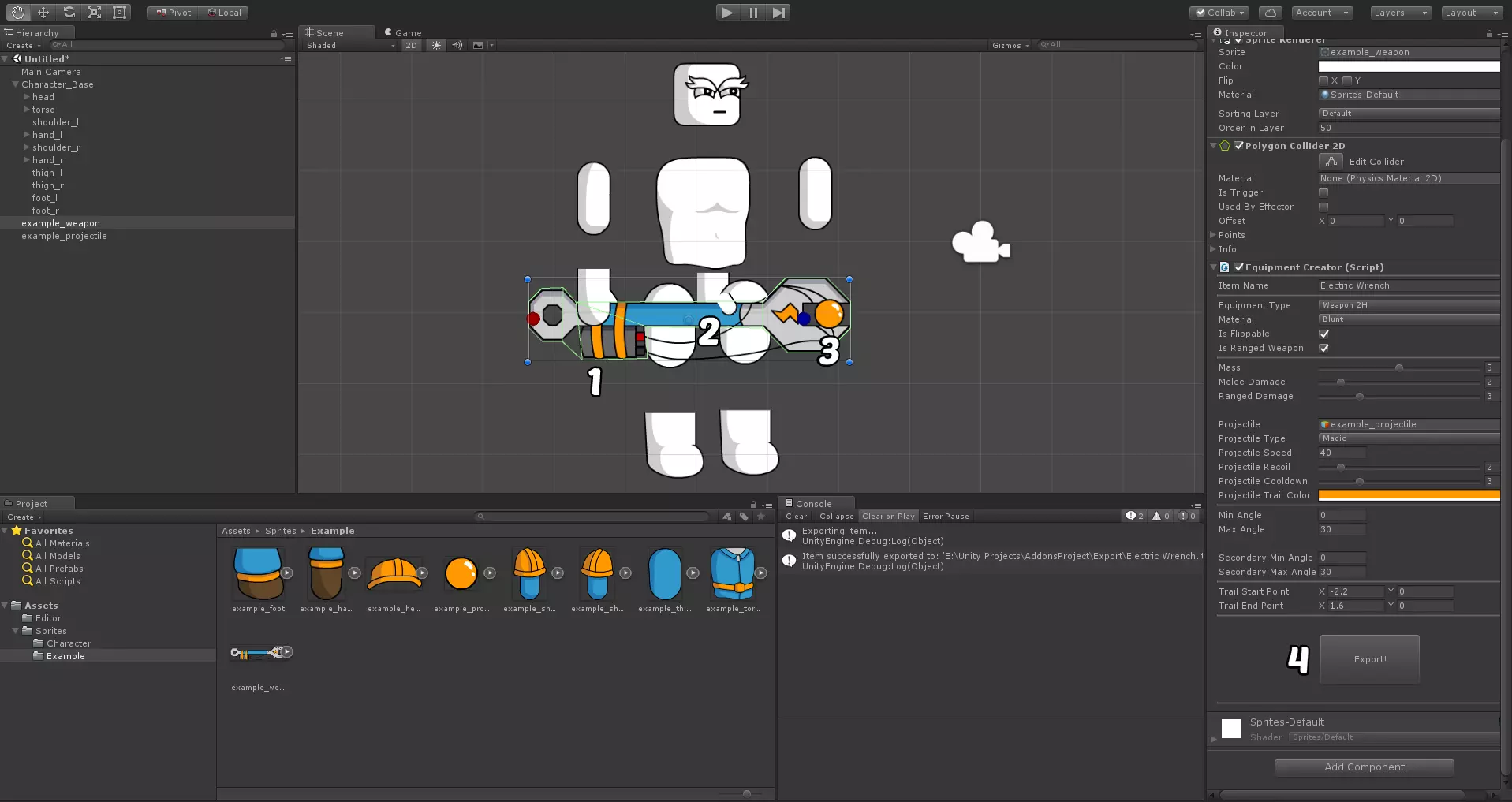Image resolution: width=1512 pixels, height=802 pixels.
Task: Click the Step forward button
Action: point(778,13)
